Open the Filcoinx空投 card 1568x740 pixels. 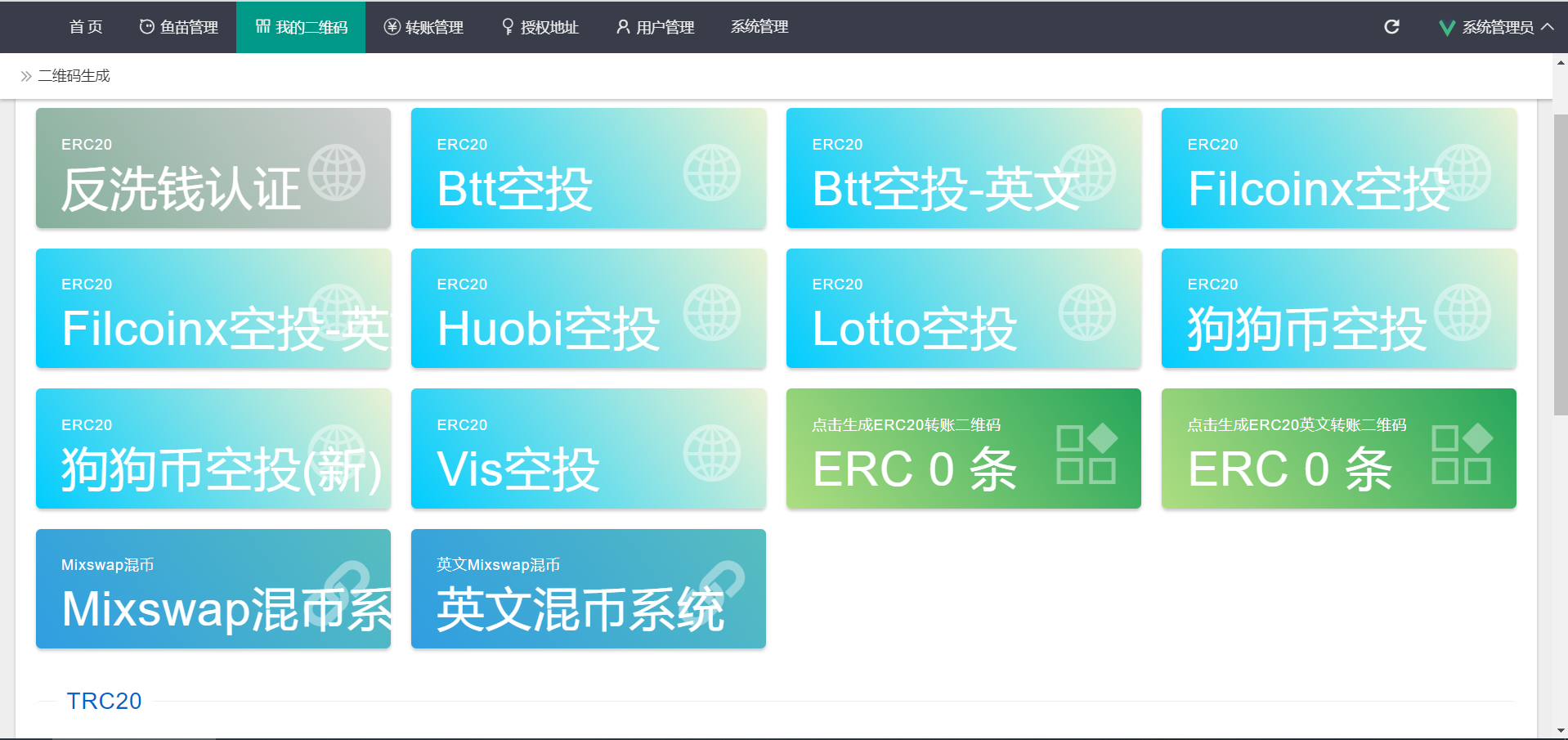pyautogui.click(x=1339, y=168)
